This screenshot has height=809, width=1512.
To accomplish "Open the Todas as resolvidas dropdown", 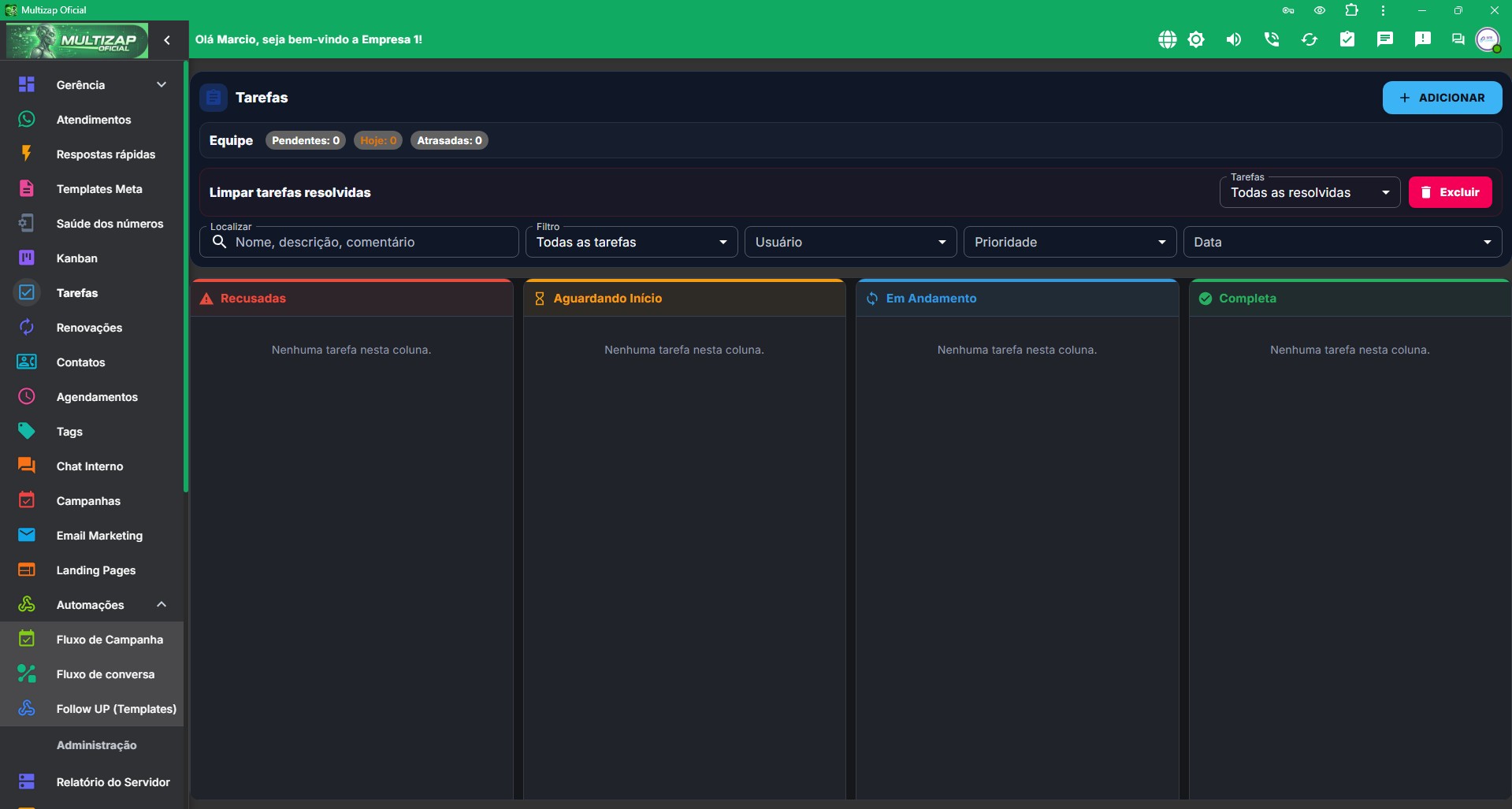I will (x=1310, y=192).
